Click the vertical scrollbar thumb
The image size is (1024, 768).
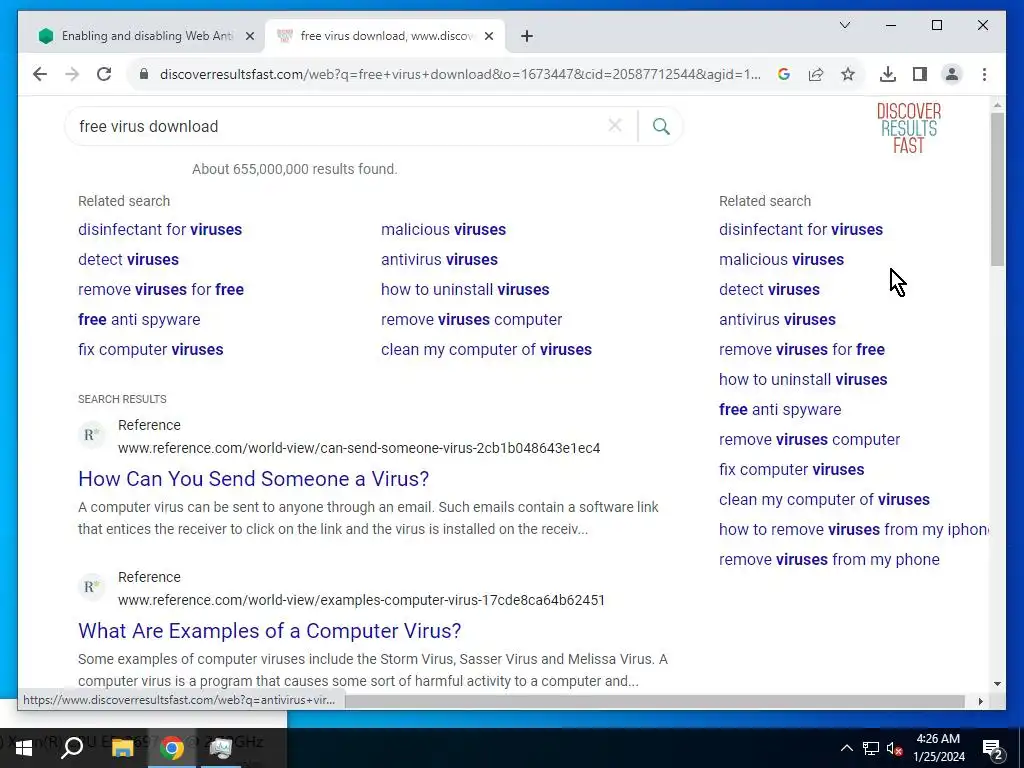click(997, 189)
